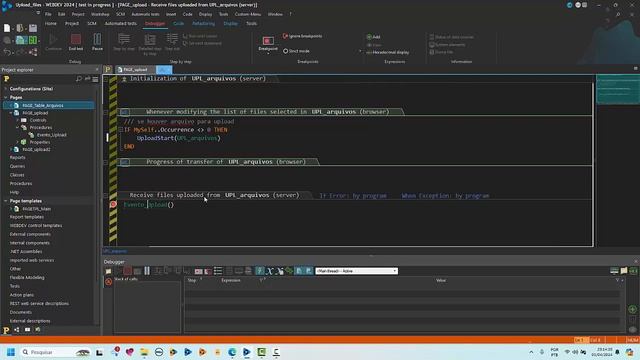Open Windows Start menu
This screenshot has height=360, width=640.
pyautogui.click(x=11, y=352)
